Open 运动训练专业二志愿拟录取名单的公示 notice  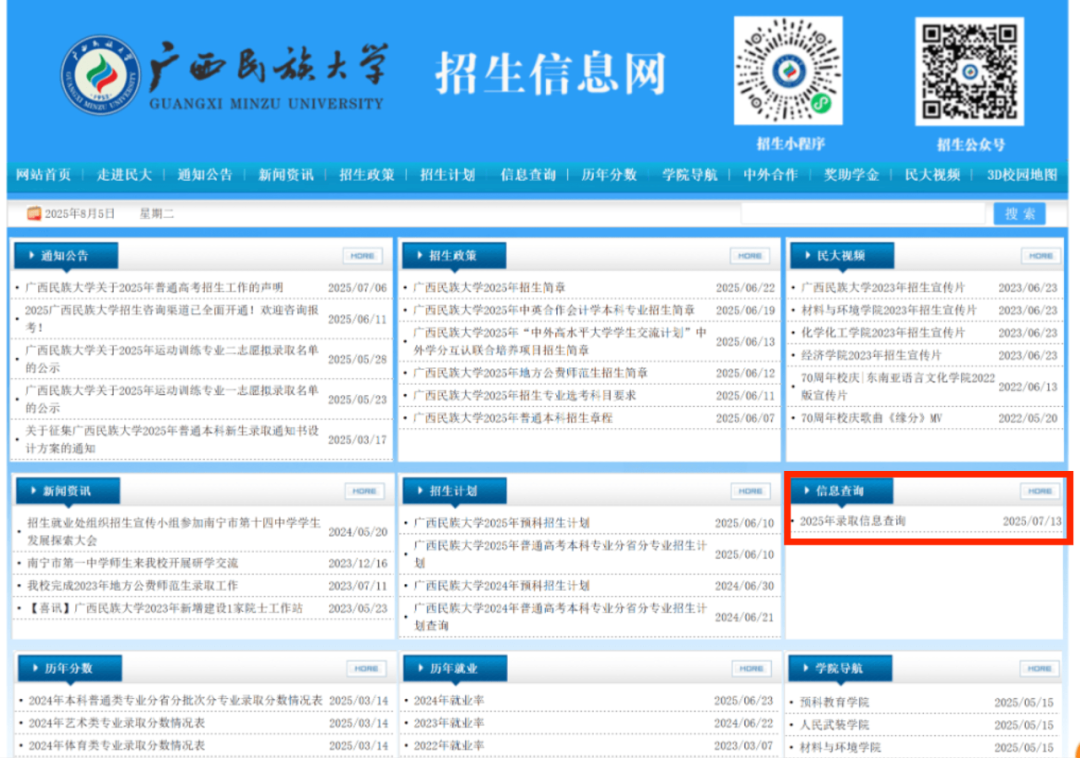[172, 359]
